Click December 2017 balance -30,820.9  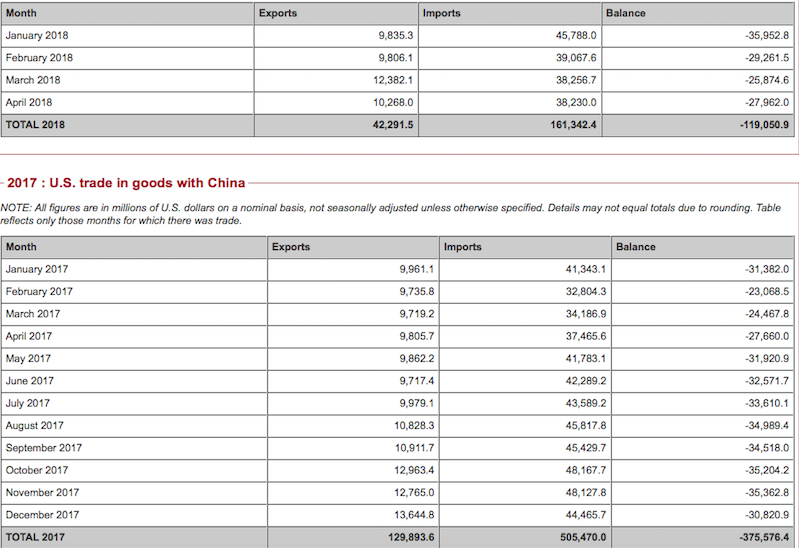[767, 515]
